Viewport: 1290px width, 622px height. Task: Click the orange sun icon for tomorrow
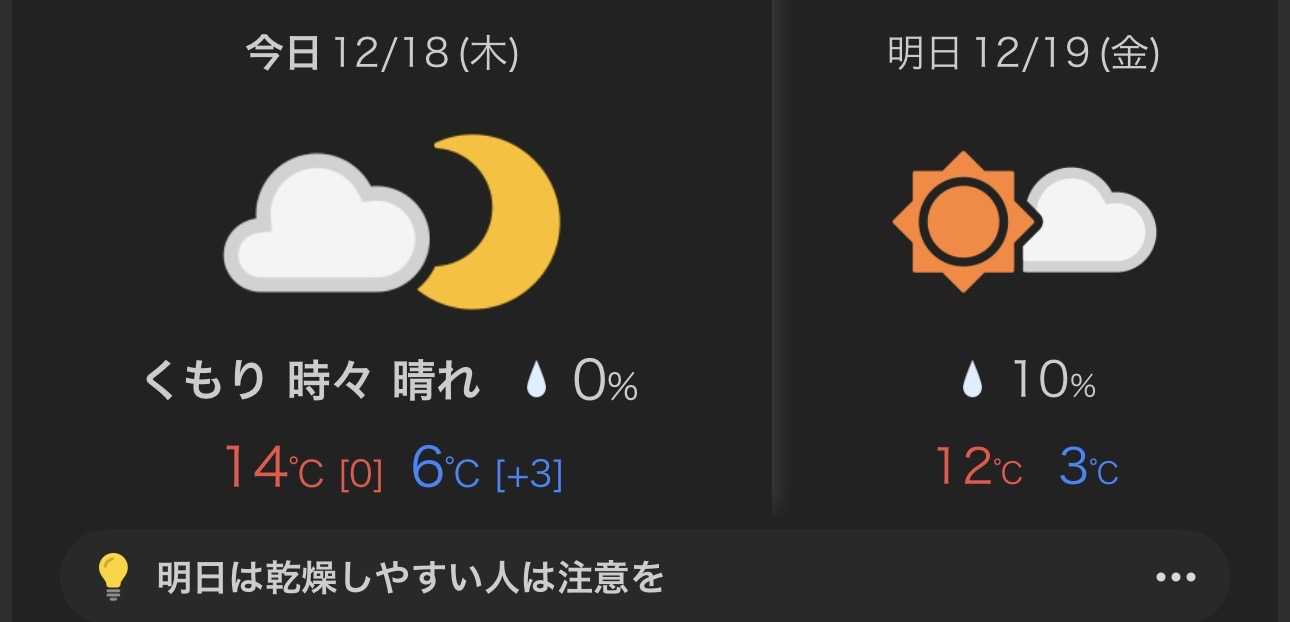coord(960,222)
